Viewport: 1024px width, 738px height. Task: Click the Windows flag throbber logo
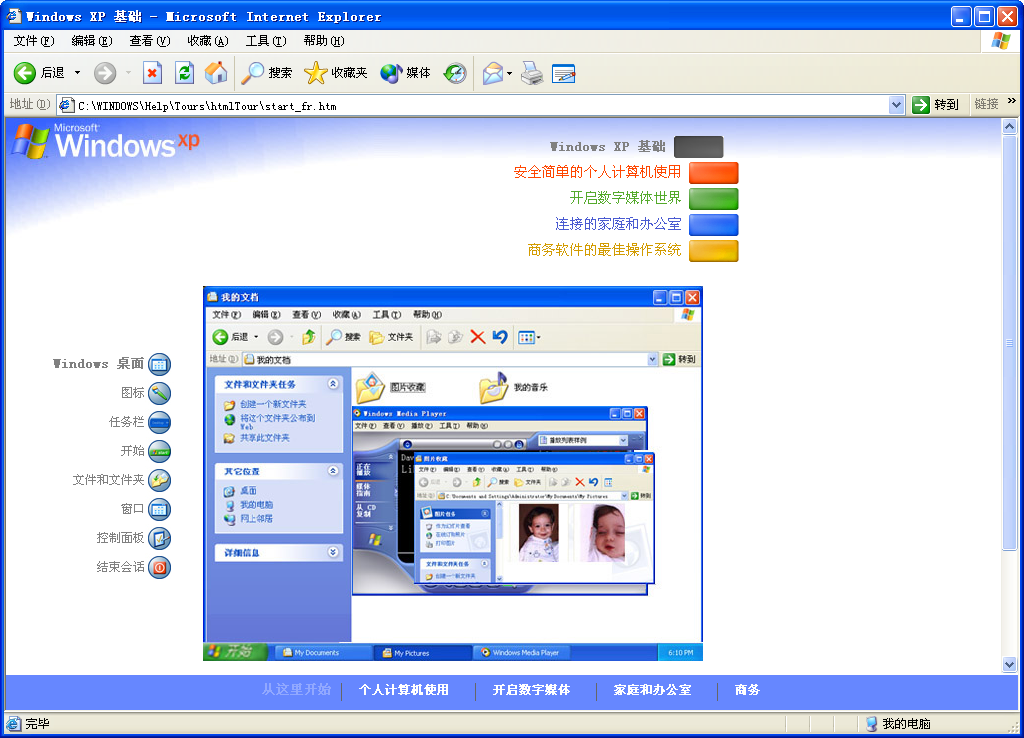(1000, 40)
